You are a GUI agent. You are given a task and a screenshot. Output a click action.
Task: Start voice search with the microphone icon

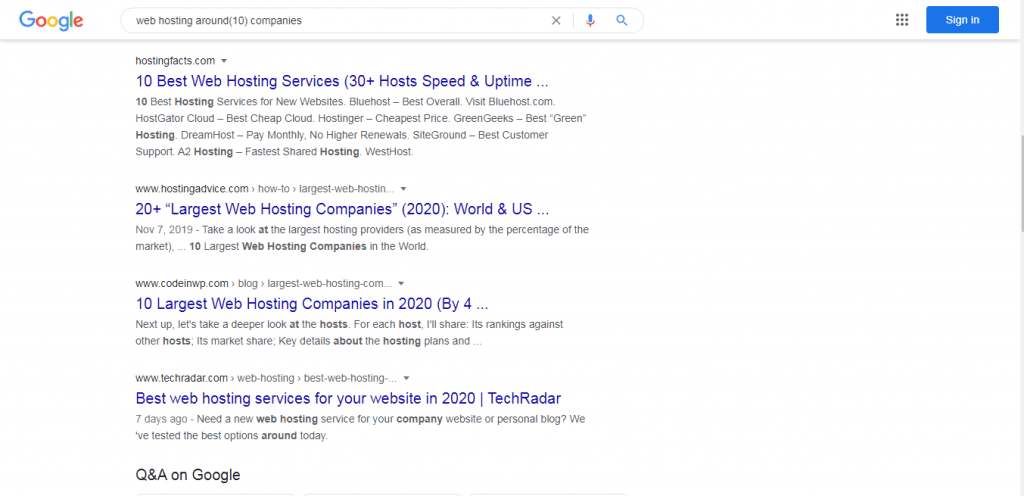(x=590, y=20)
